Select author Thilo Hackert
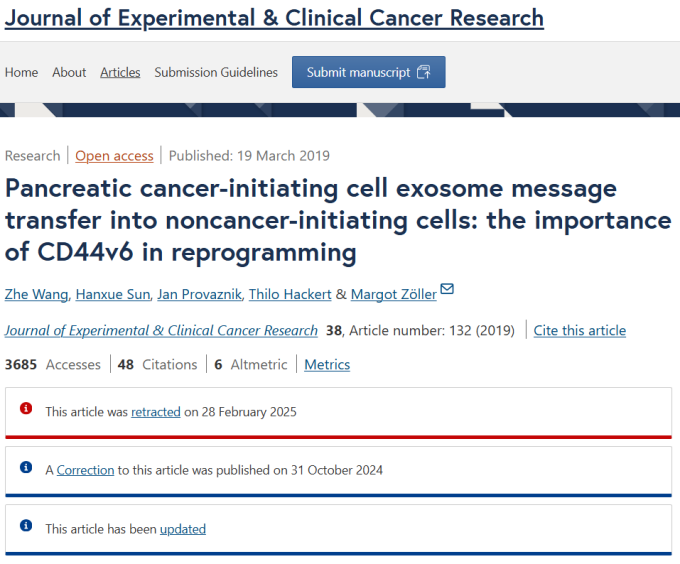The image size is (680, 564). [x=290, y=294]
